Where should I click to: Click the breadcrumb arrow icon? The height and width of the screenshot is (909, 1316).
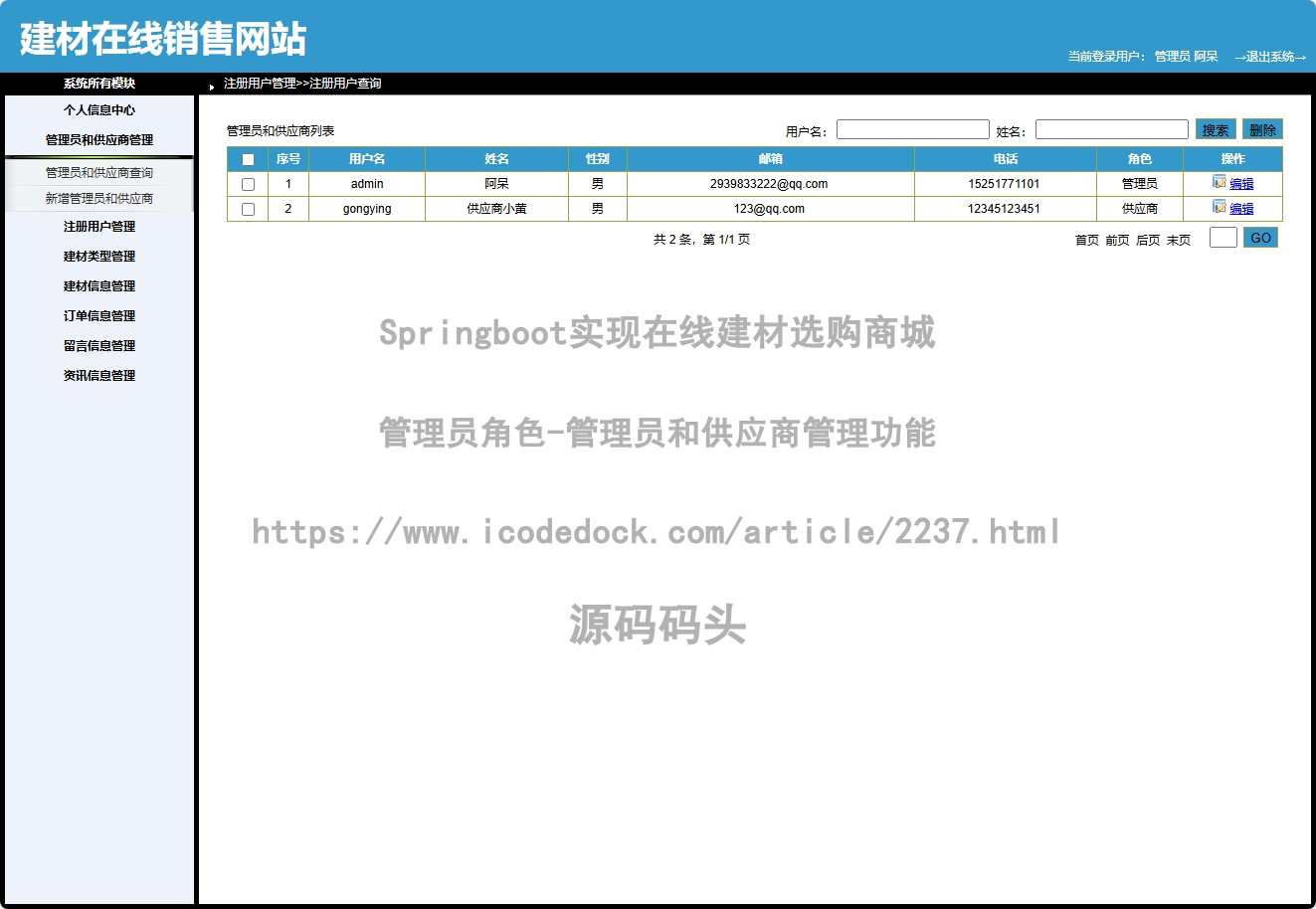(x=212, y=87)
